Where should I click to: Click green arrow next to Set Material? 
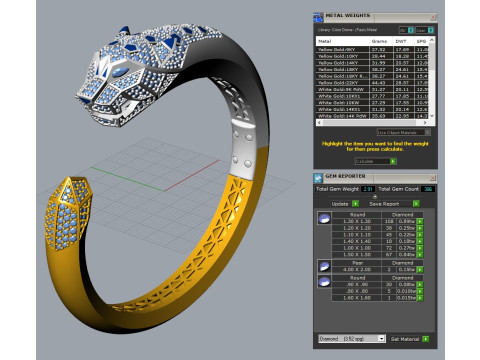425,339
